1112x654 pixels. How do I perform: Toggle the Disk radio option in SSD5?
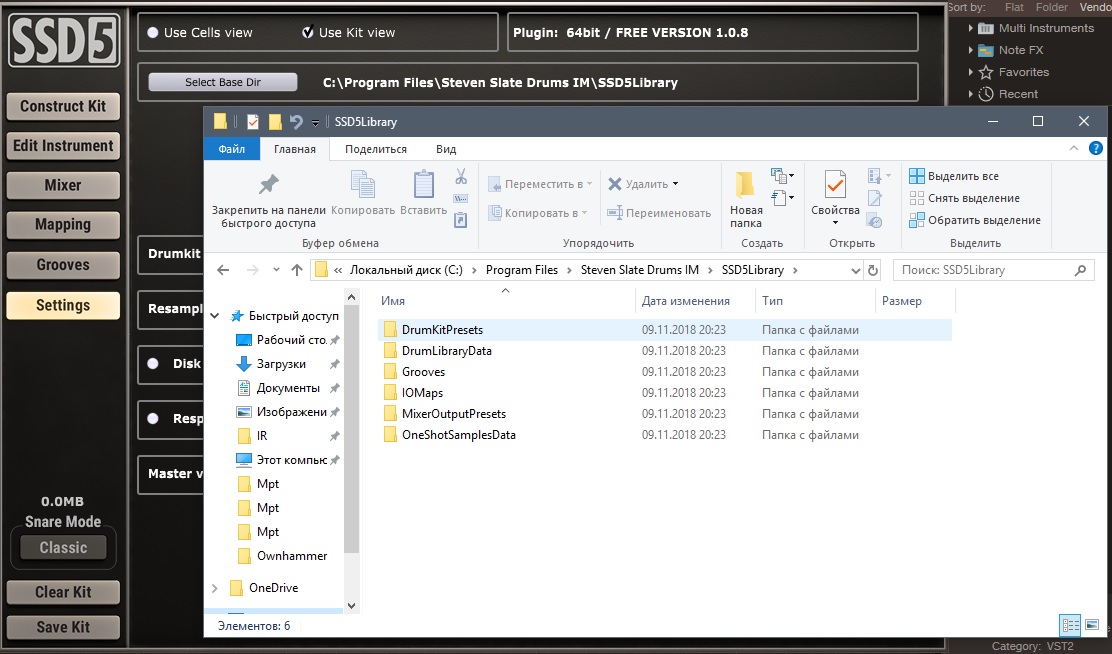[x=152, y=364]
